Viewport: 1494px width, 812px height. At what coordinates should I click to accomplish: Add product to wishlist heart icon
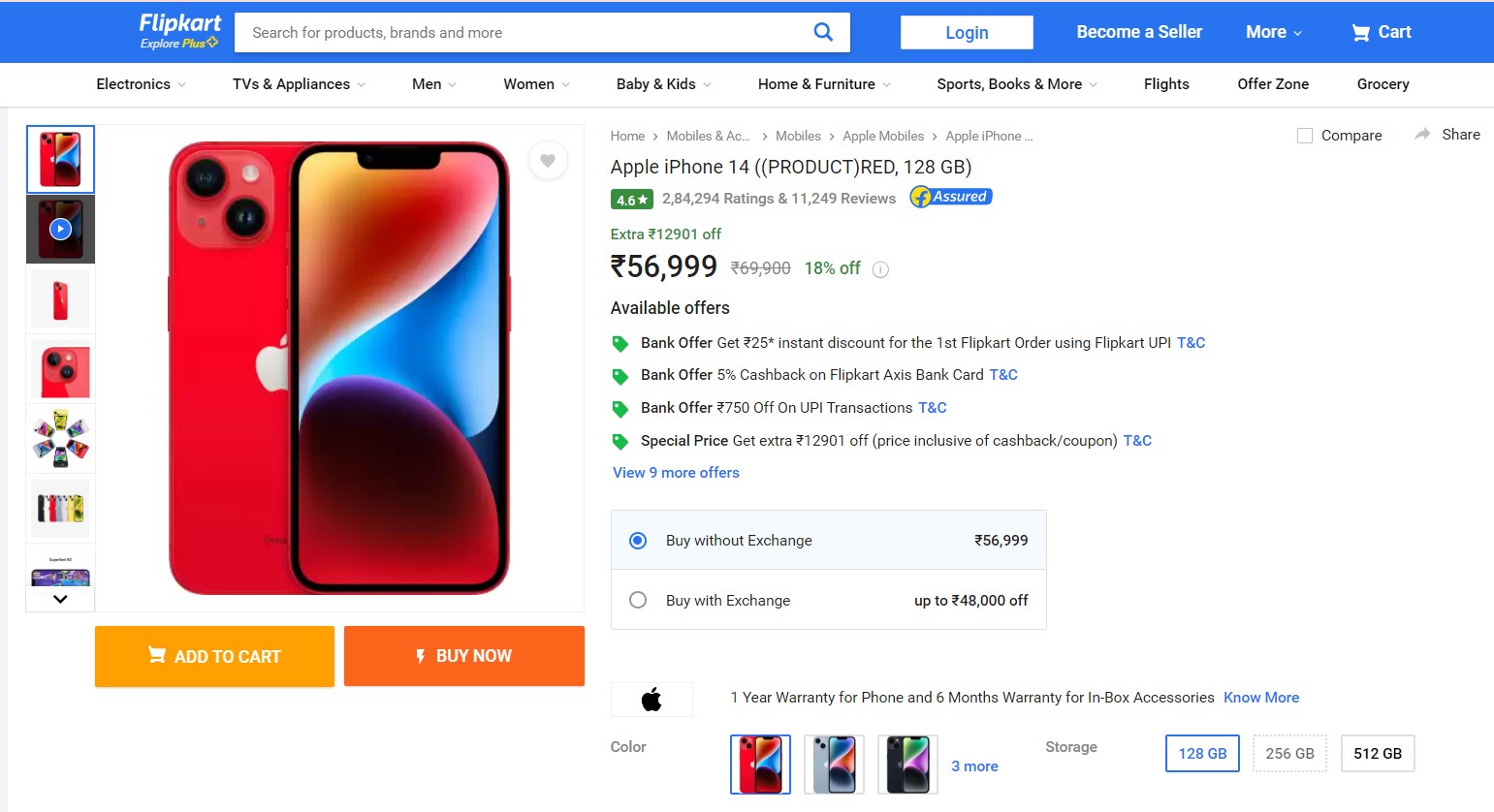pos(548,161)
